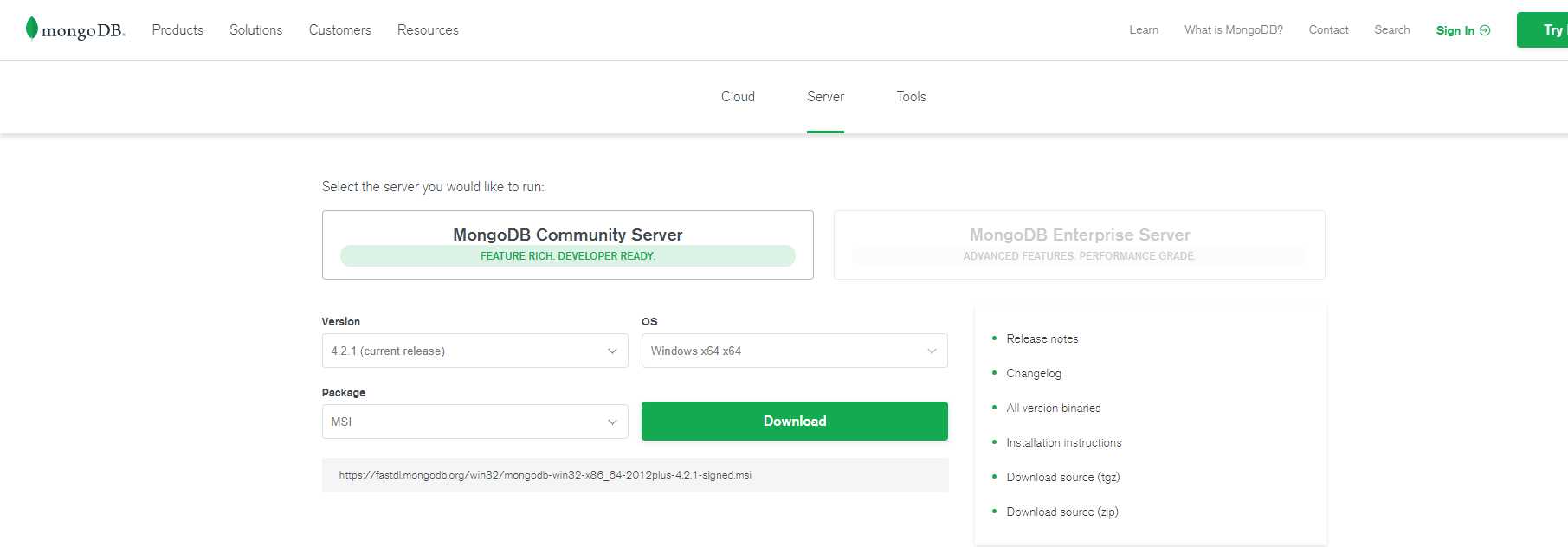Screen dimensions: 1568x547
Task: Open the Package dropdown
Action: (x=474, y=422)
